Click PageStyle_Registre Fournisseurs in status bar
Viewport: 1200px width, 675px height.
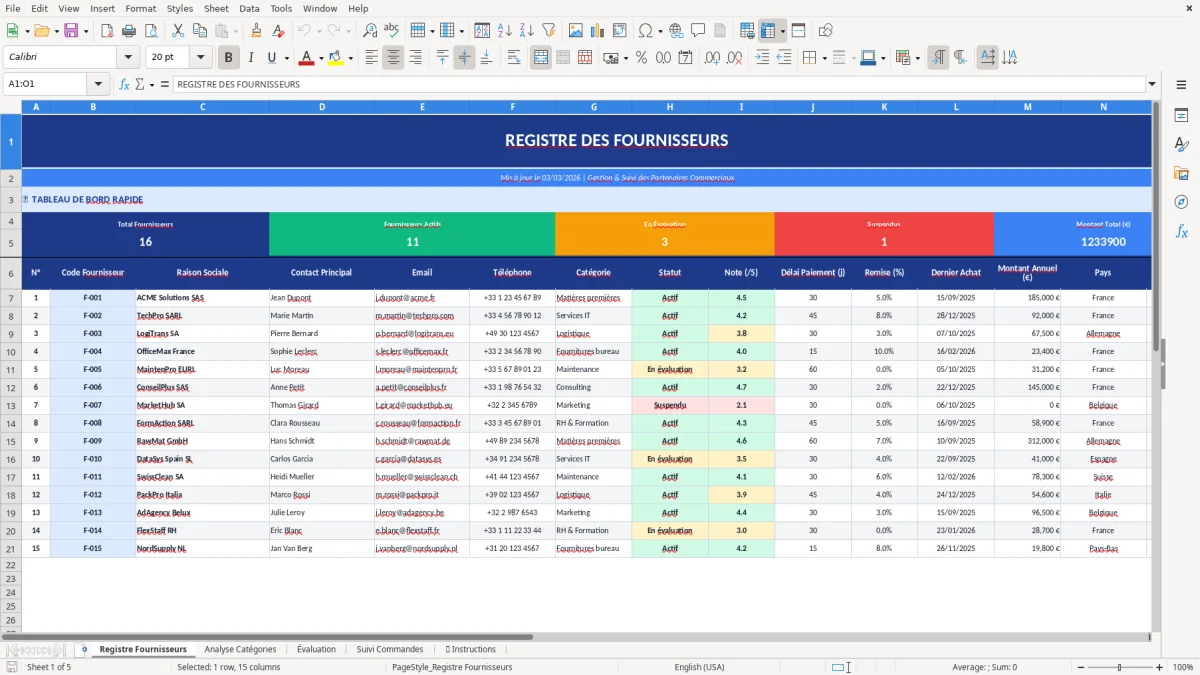coord(452,667)
